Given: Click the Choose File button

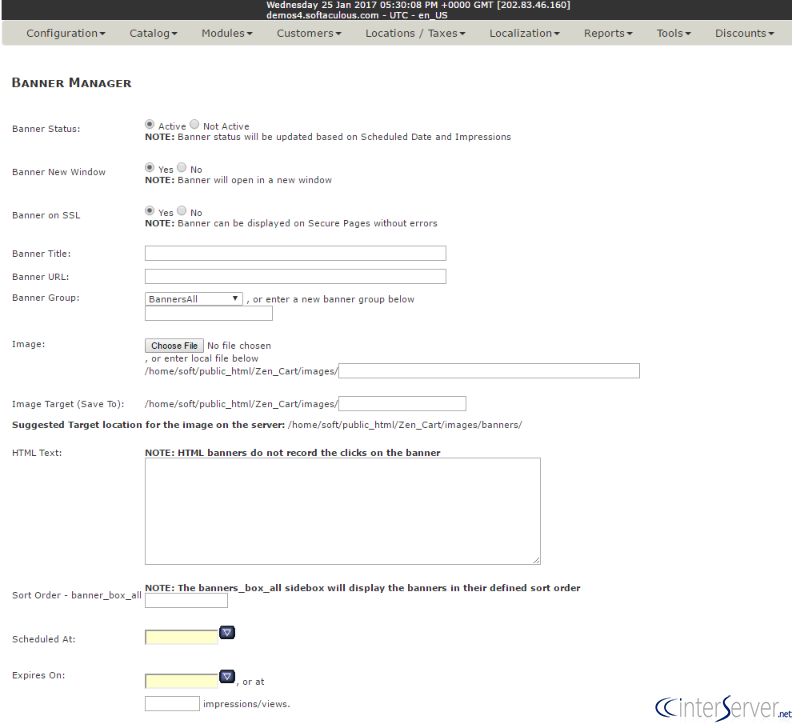Looking at the screenshot, I should point(174,346).
